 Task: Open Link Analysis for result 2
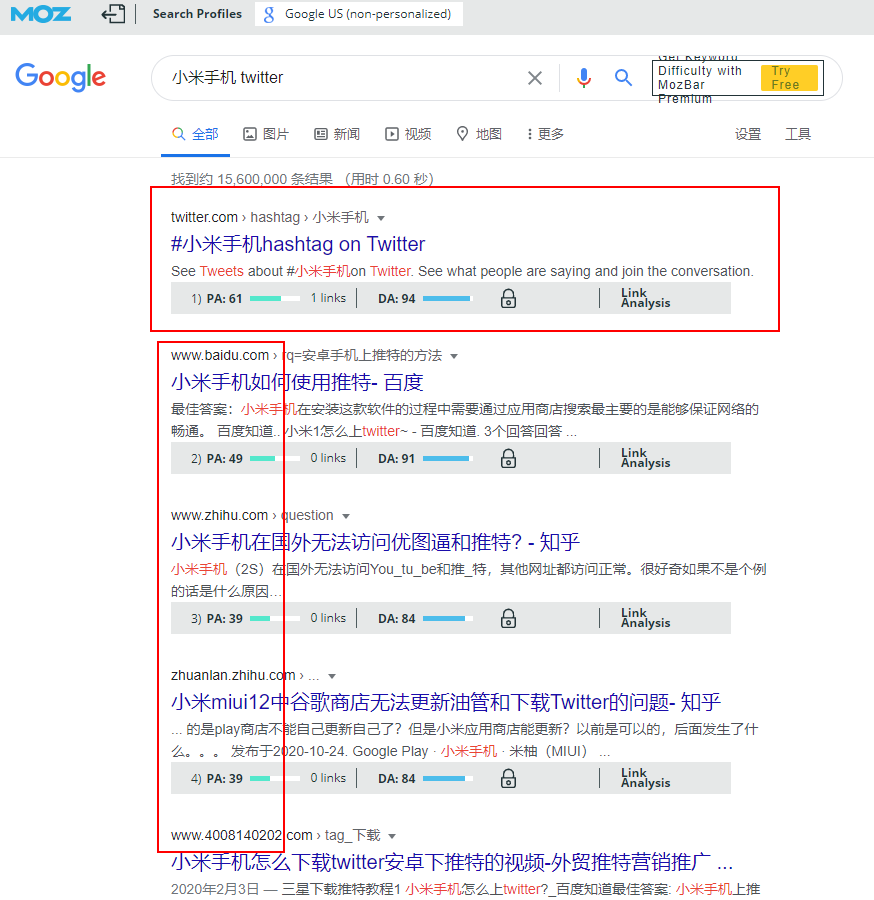(645, 458)
